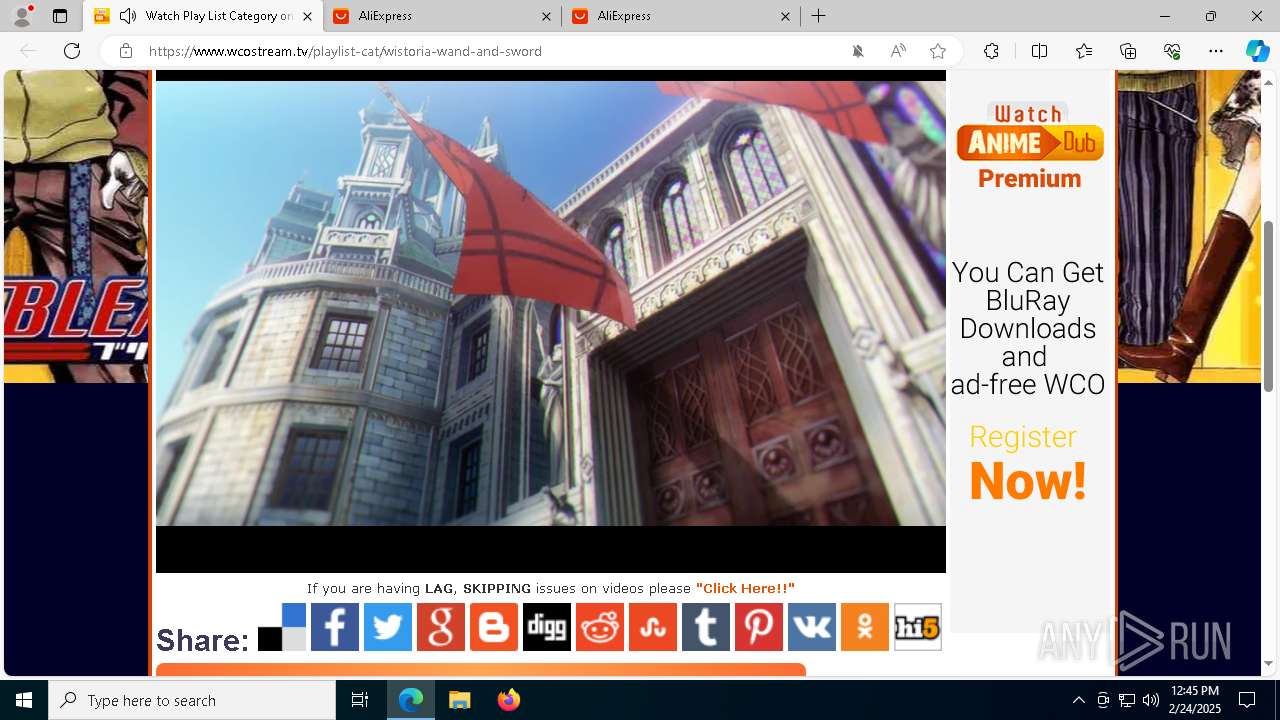The image size is (1280, 720).
Task: Click Watch Anime Dub Premium logo
Action: click(1029, 146)
